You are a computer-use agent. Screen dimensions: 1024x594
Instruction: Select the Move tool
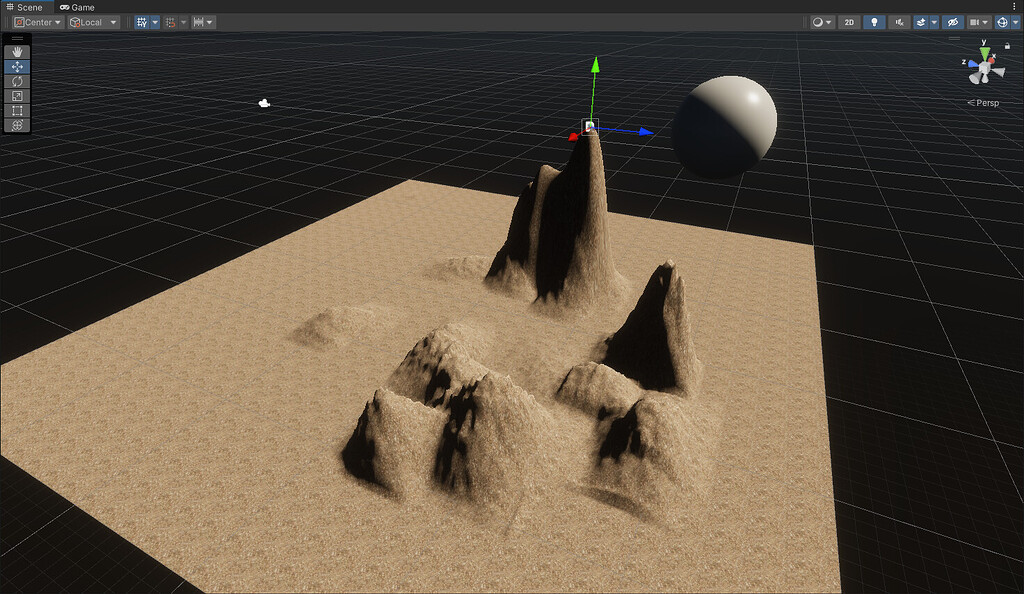(16, 66)
